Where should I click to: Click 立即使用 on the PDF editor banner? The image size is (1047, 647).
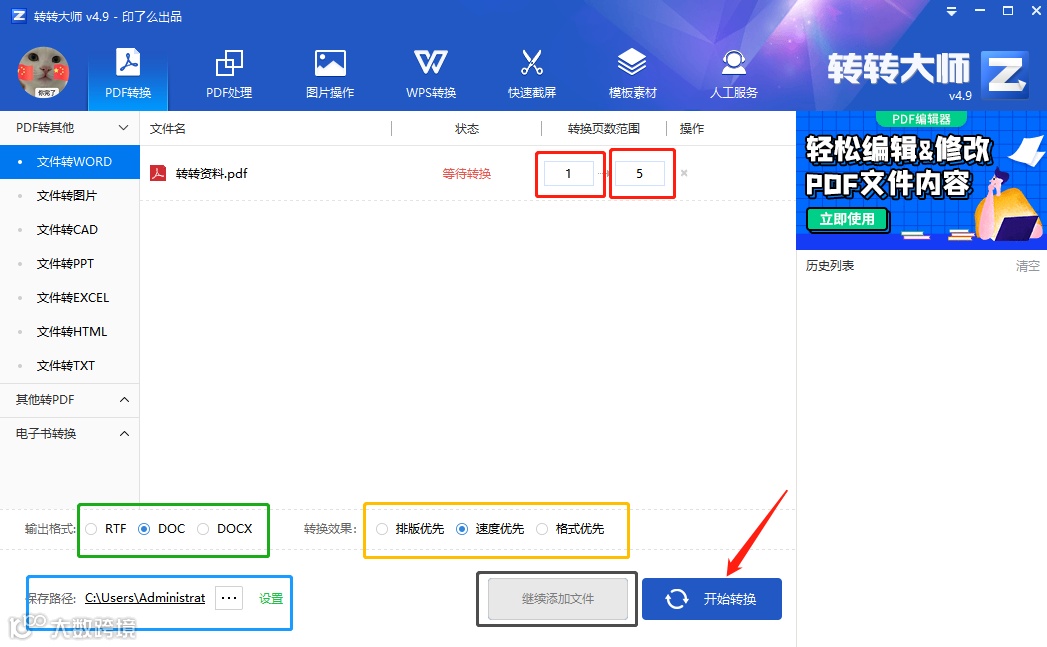point(847,219)
